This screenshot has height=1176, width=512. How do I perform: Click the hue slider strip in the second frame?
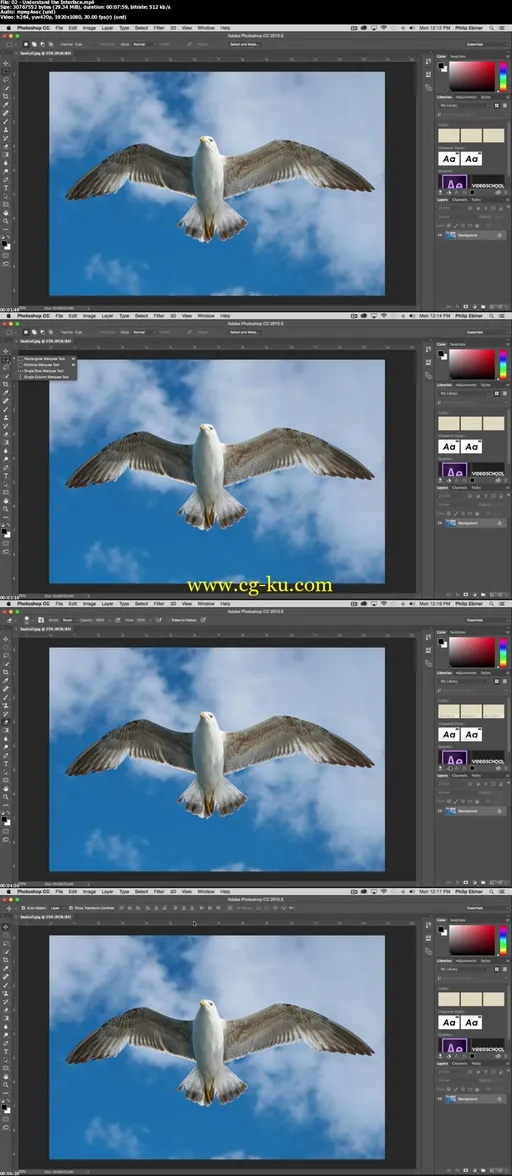click(x=503, y=364)
